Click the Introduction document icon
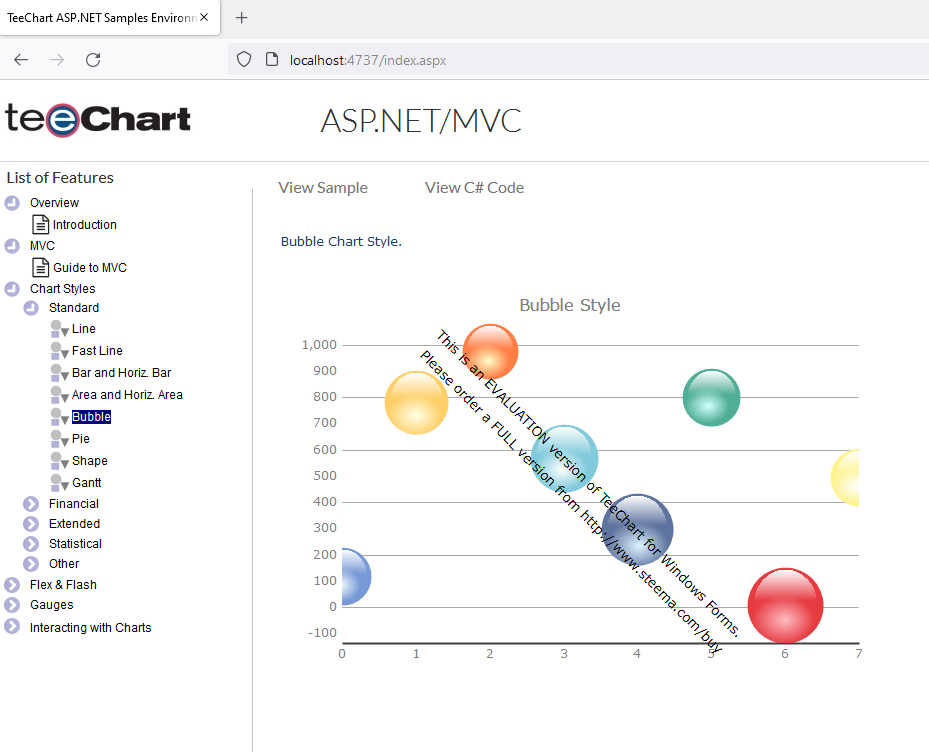Screen dimensions: 929x752 coord(40,225)
